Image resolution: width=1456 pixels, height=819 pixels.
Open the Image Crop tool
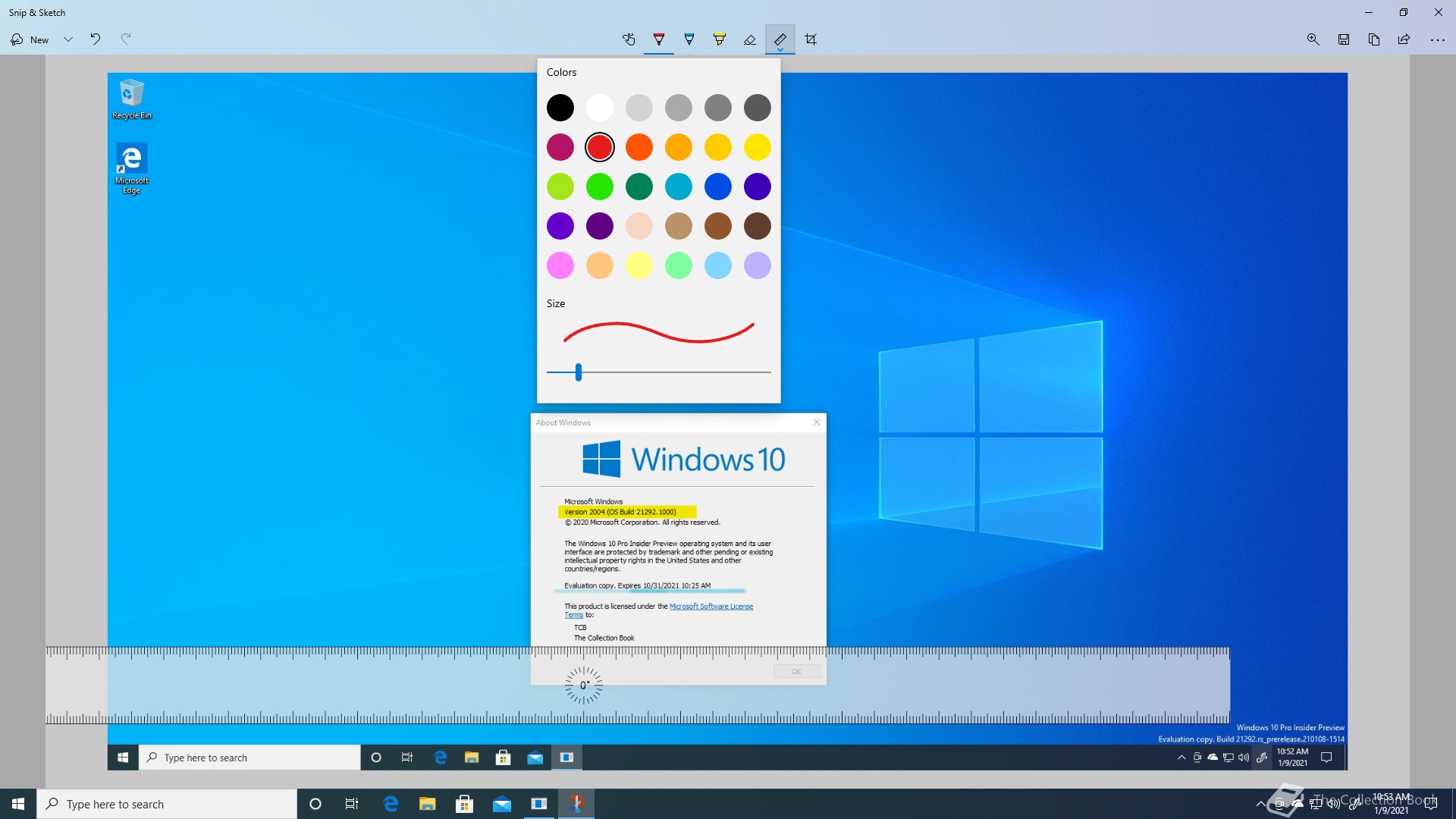[811, 39]
